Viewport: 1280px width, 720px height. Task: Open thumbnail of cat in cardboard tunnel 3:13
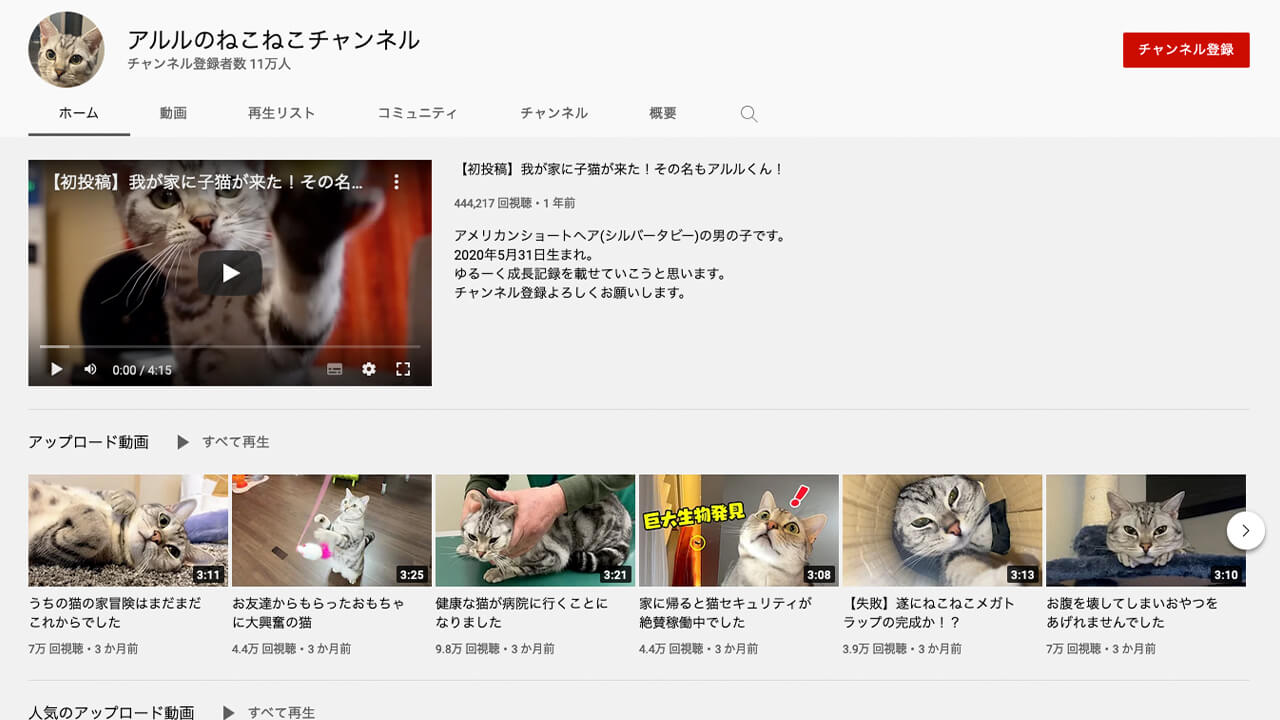(x=942, y=530)
